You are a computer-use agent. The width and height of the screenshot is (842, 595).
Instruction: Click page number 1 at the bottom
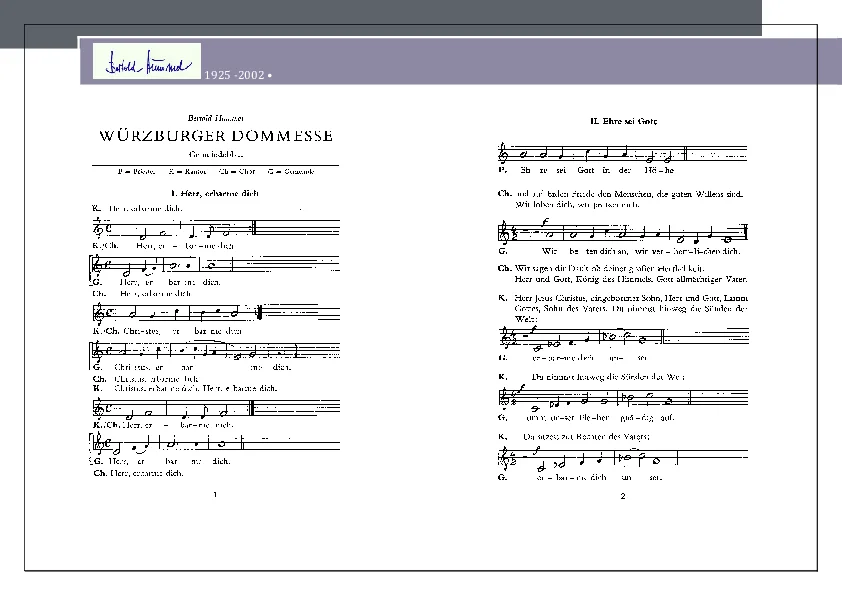[x=215, y=495]
